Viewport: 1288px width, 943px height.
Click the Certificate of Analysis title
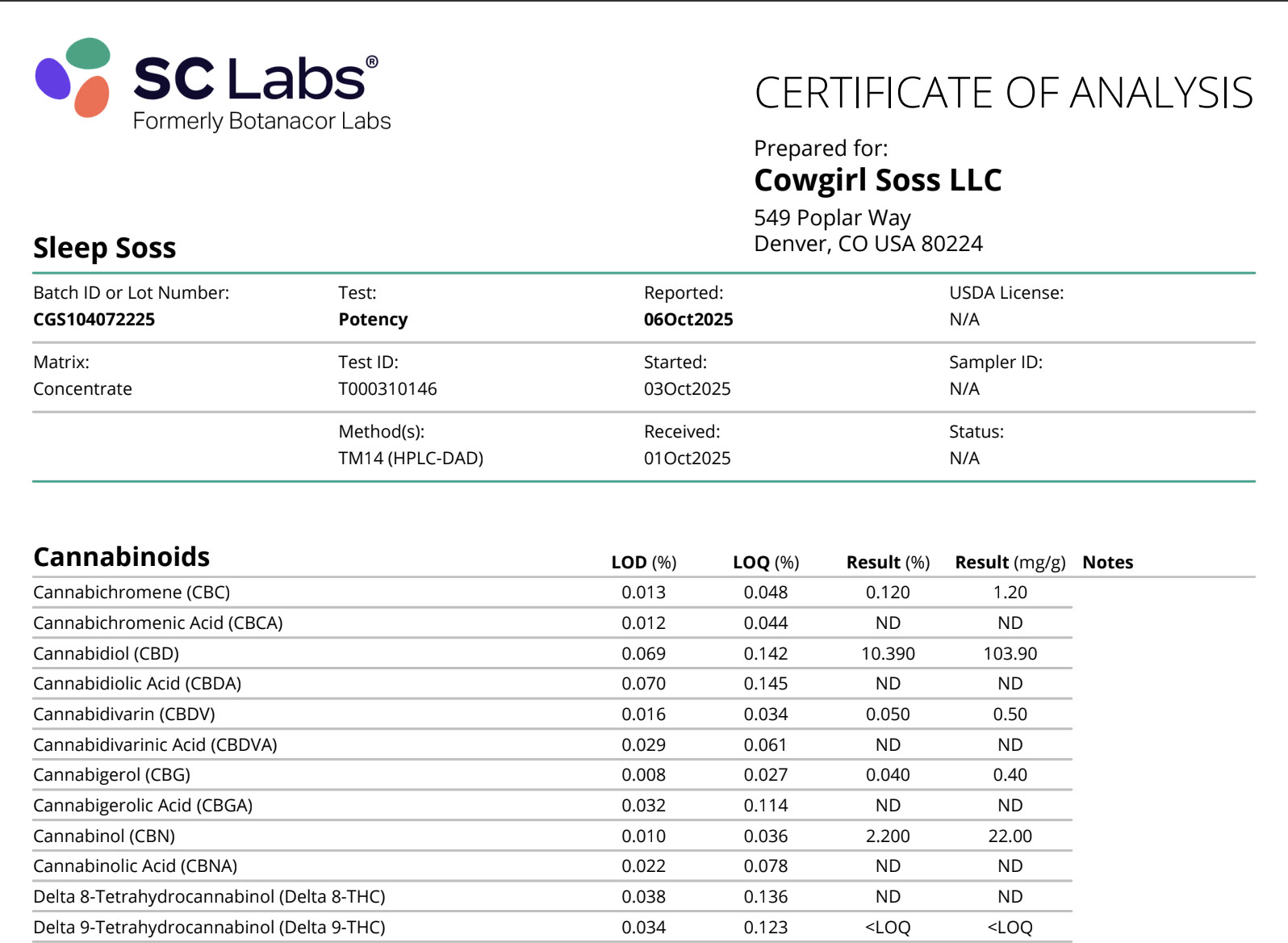point(1003,93)
